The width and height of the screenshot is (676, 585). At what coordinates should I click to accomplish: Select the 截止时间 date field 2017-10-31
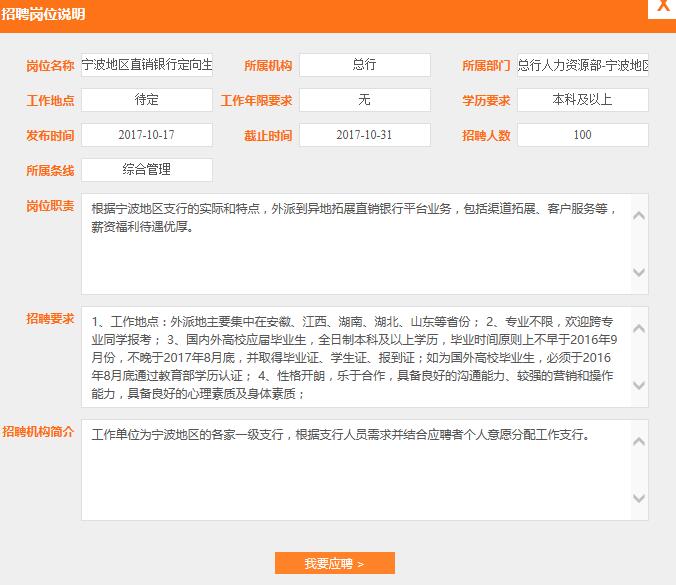point(364,135)
